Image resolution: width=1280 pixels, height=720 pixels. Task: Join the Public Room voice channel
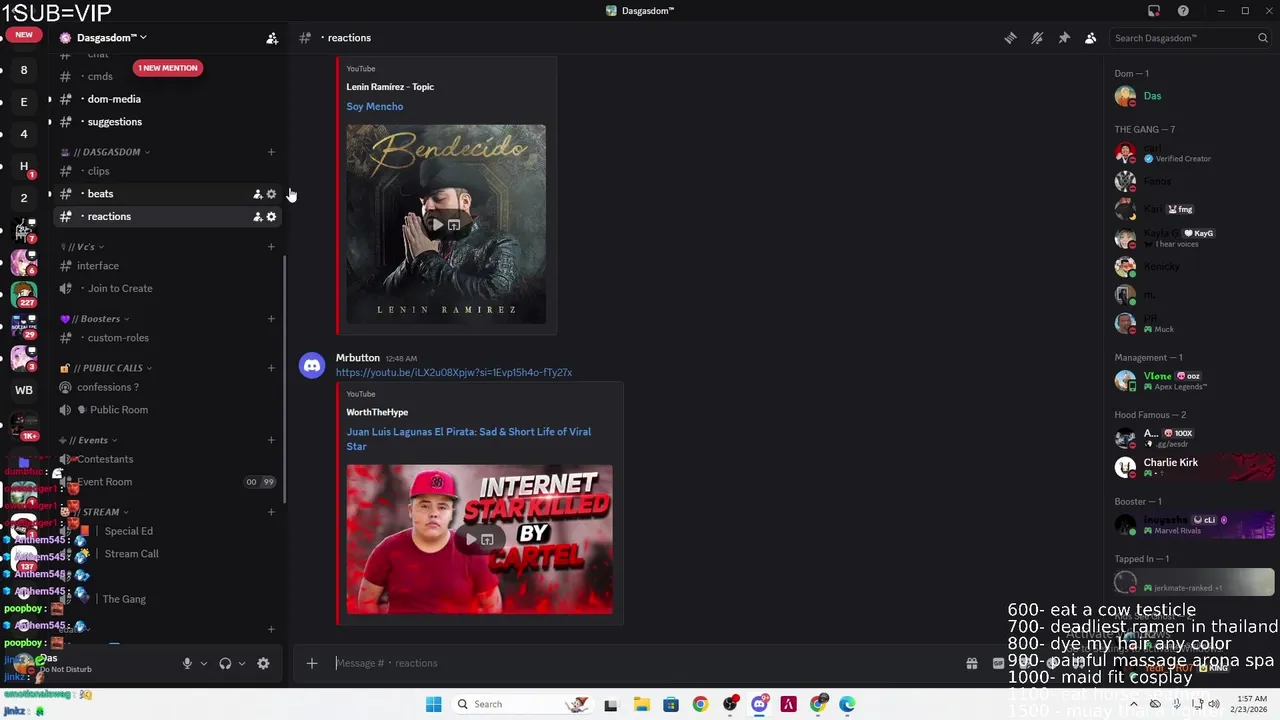click(118, 410)
